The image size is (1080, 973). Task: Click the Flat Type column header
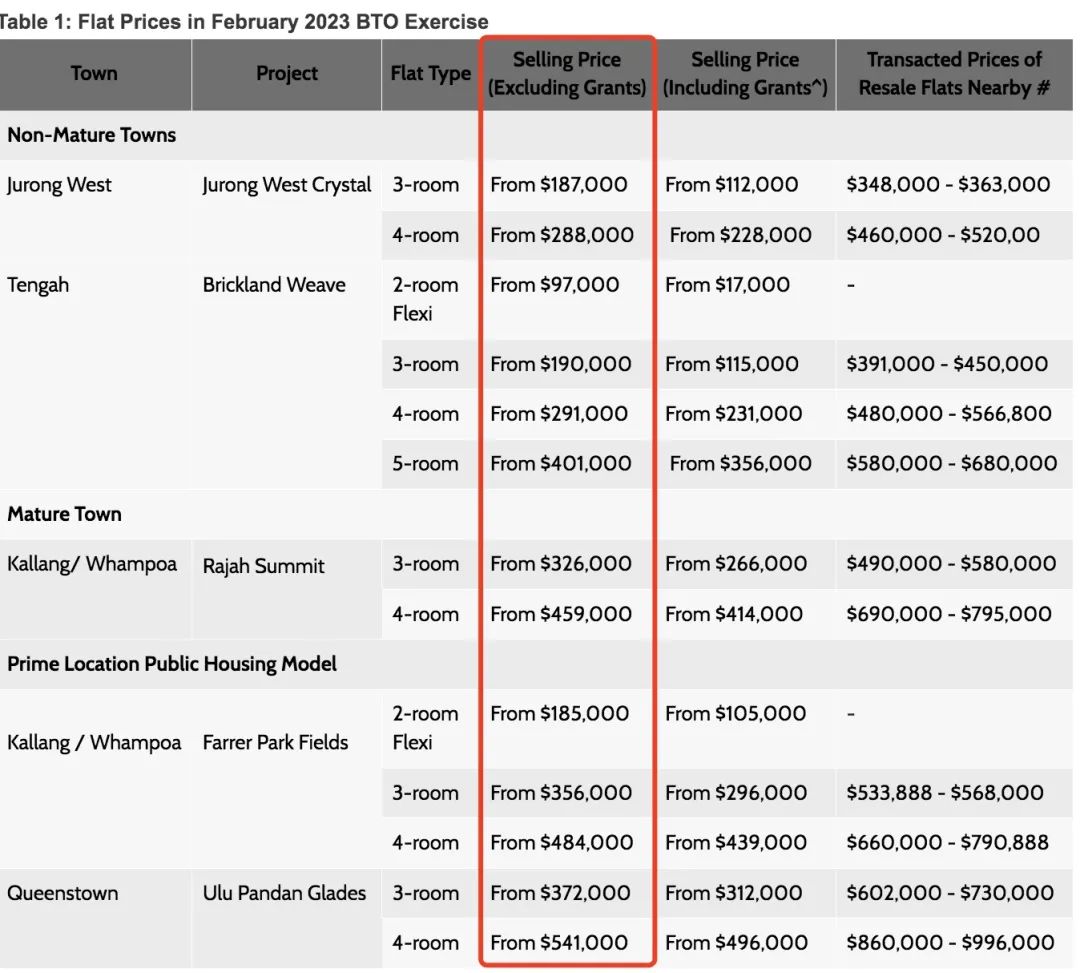430,73
